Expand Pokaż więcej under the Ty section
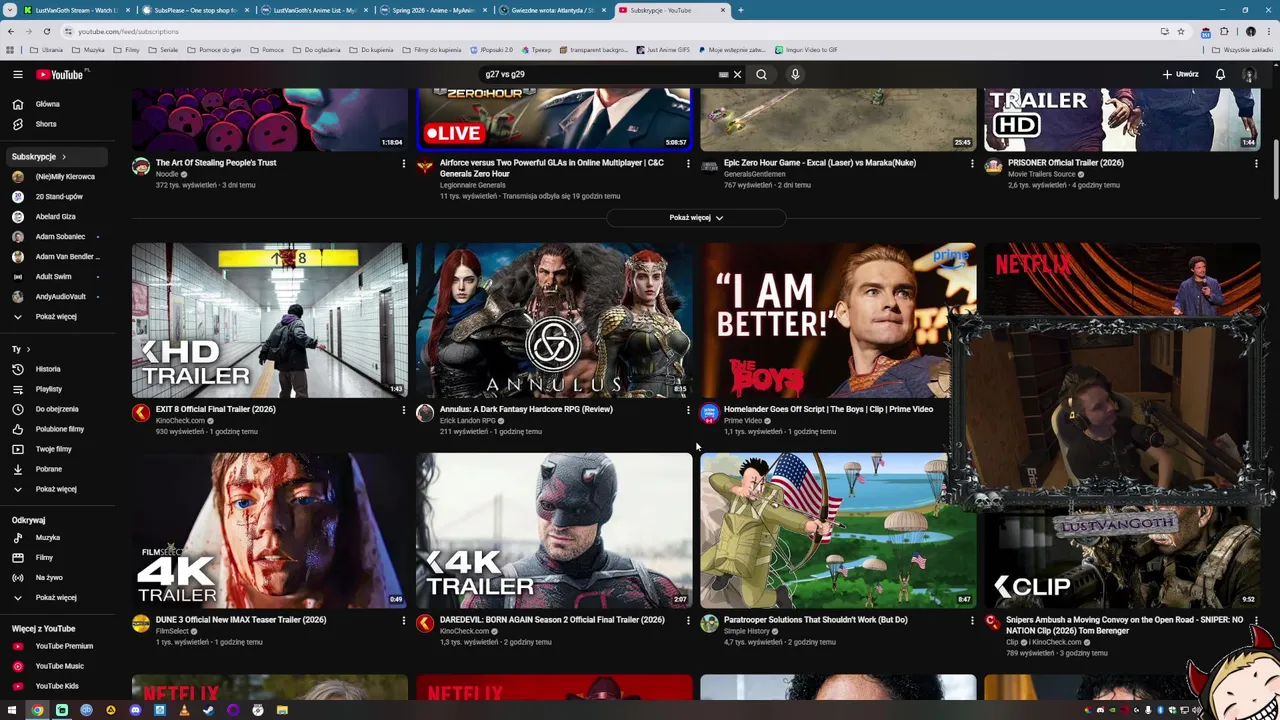The height and width of the screenshot is (720, 1280). (56, 489)
